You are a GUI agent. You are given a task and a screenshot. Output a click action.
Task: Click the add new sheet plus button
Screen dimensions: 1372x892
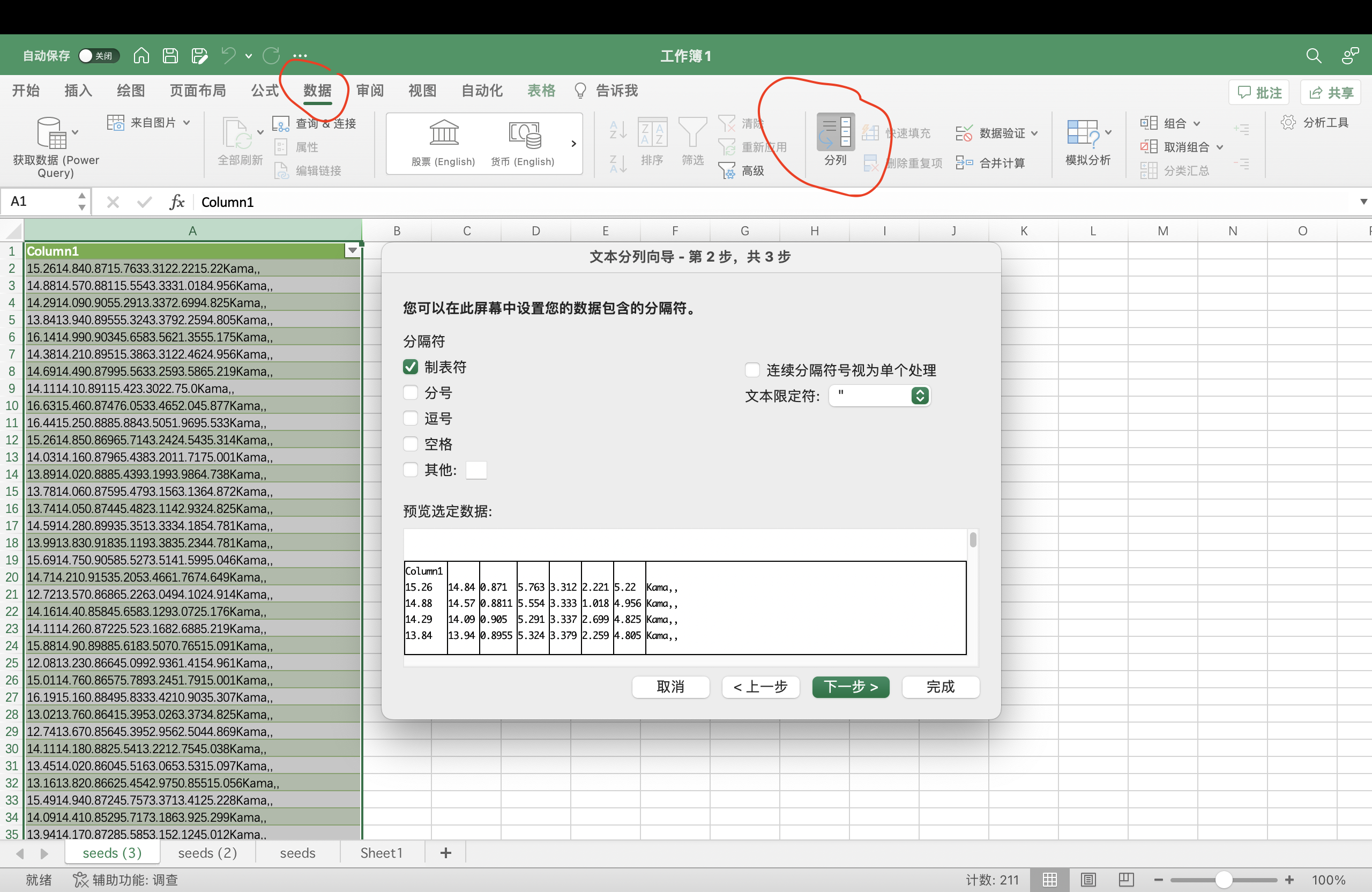(x=445, y=853)
